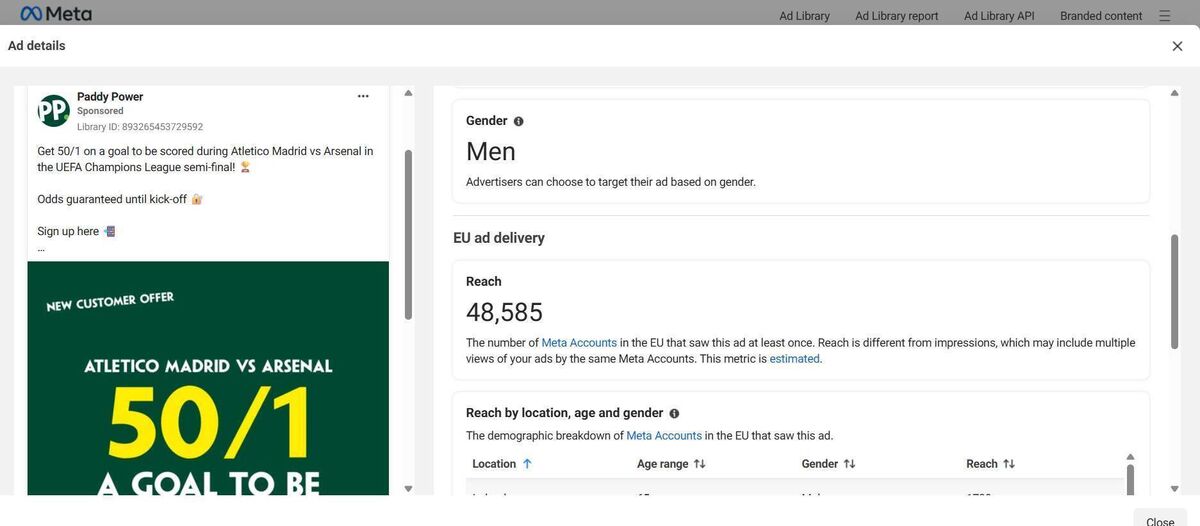Image resolution: width=1200 pixels, height=526 pixels.
Task: Open Meta Accounts link in demographic breakdown text
Action: point(664,436)
